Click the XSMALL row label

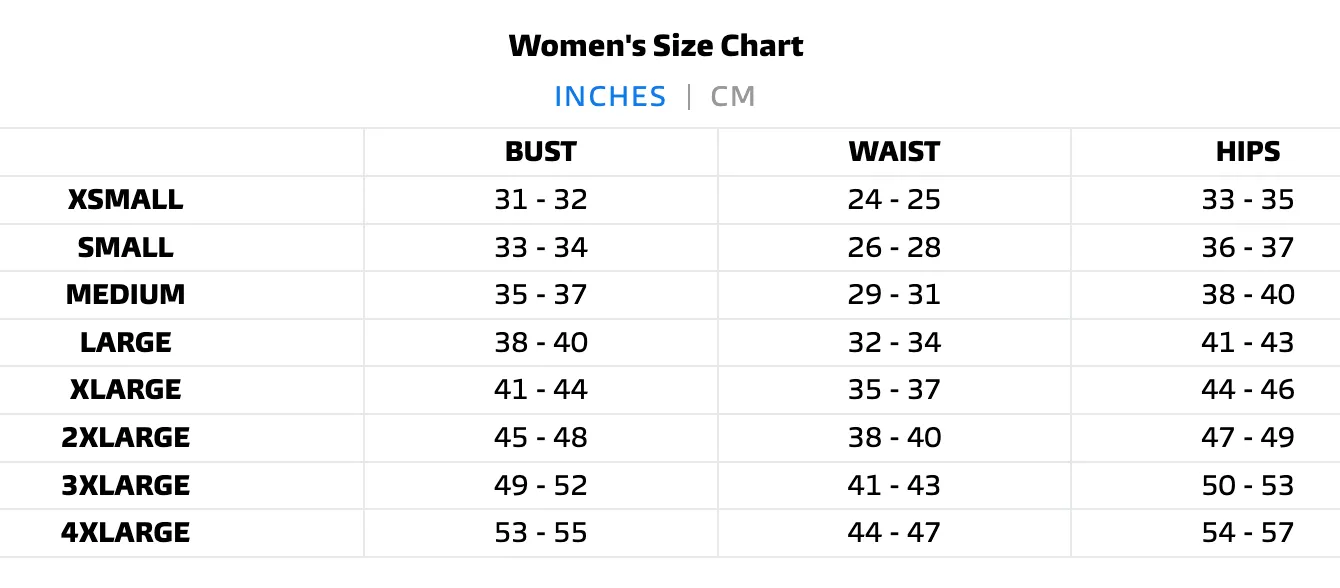(x=126, y=200)
